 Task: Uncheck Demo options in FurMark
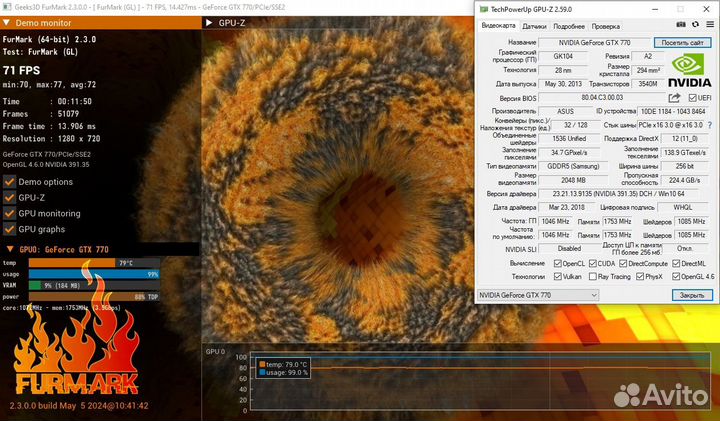[9, 182]
